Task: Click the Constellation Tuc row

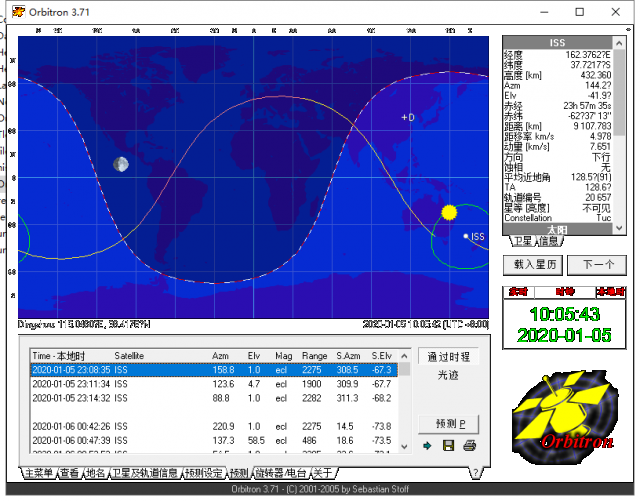Action: pos(557,218)
